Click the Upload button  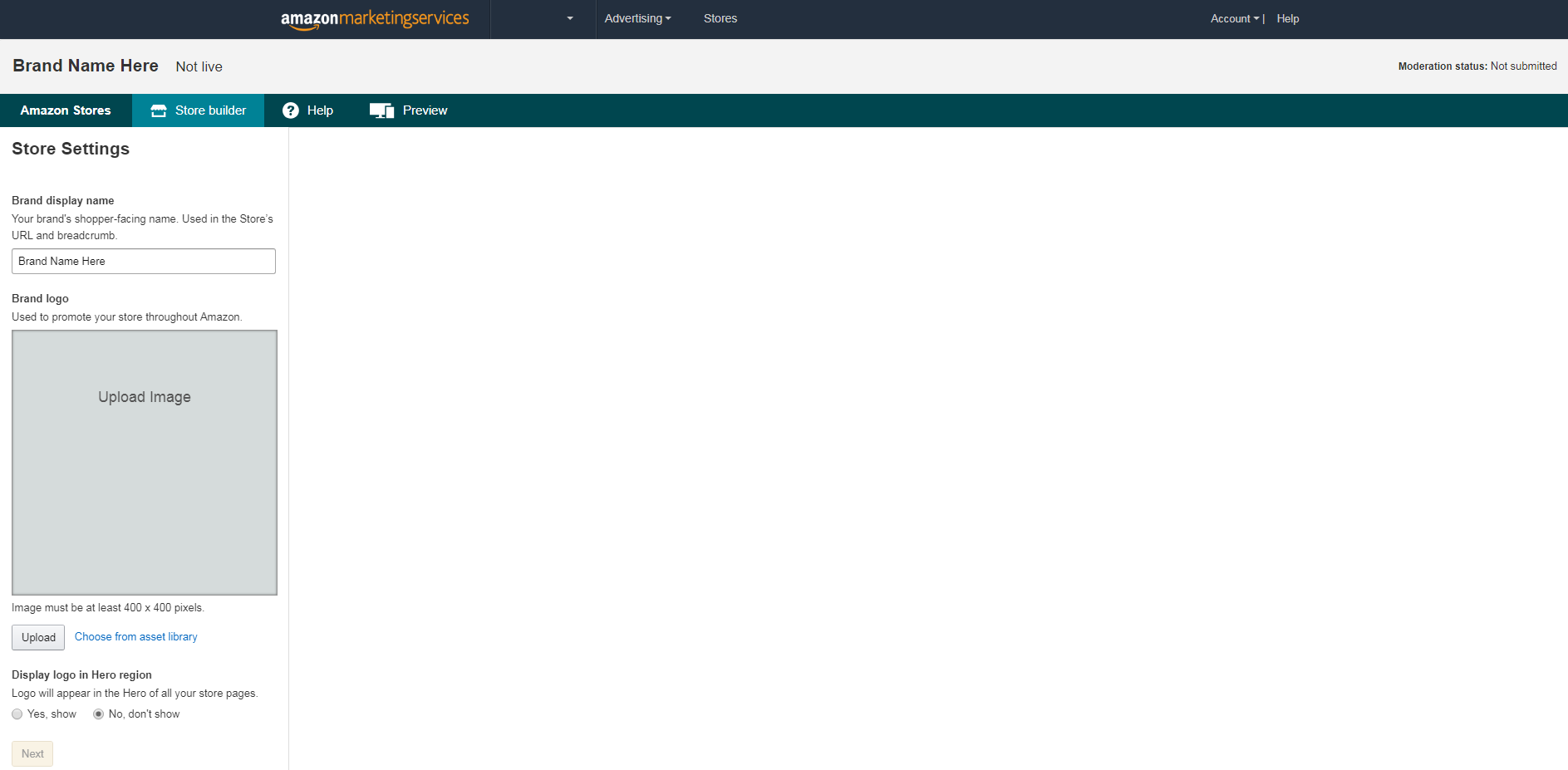pyautogui.click(x=38, y=637)
